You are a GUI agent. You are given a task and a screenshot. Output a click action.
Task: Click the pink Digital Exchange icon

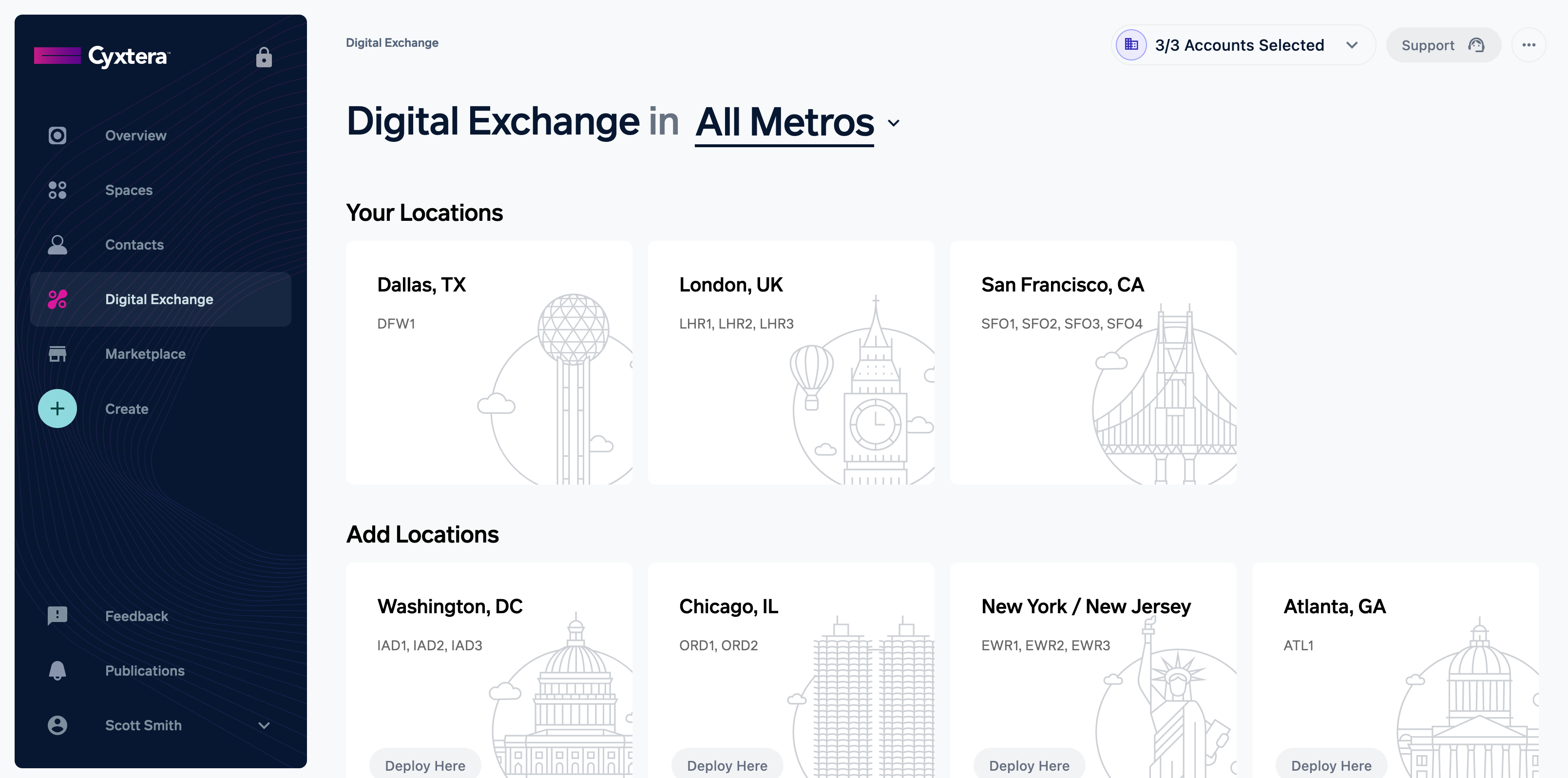coord(57,299)
